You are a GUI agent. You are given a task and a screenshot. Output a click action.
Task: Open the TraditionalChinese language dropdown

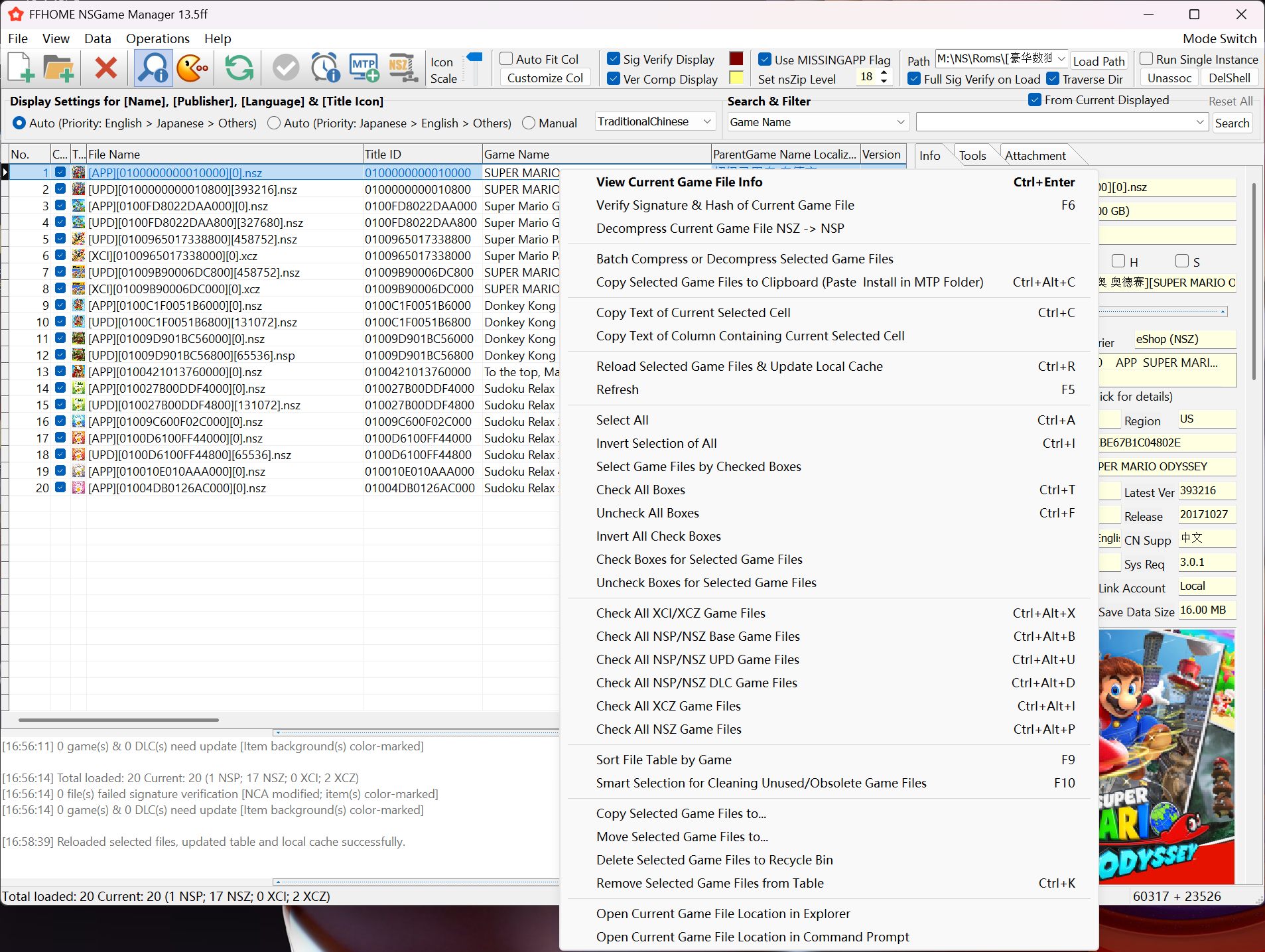pos(707,121)
